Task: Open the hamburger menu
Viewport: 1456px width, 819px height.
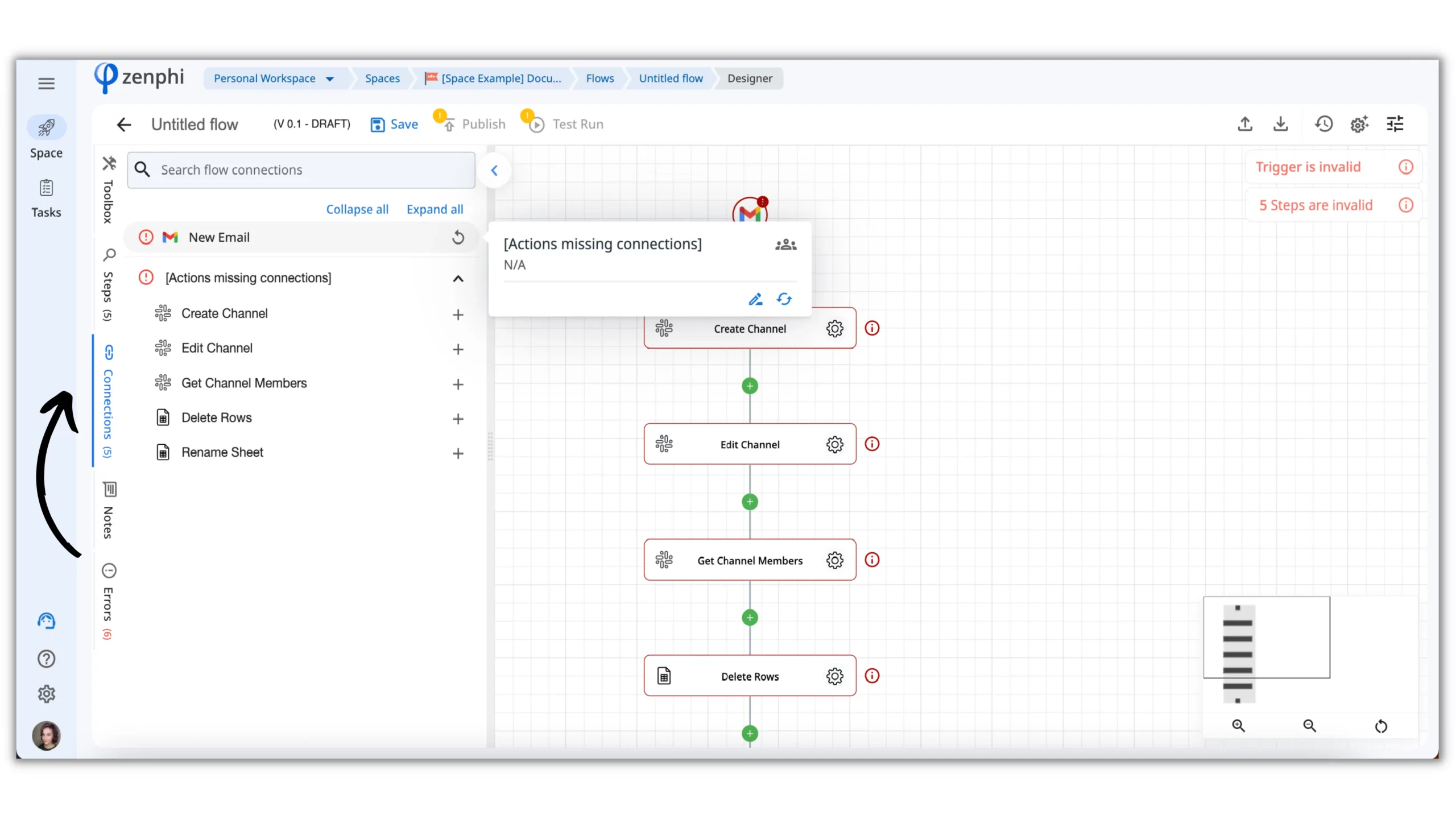Action: coord(46,84)
